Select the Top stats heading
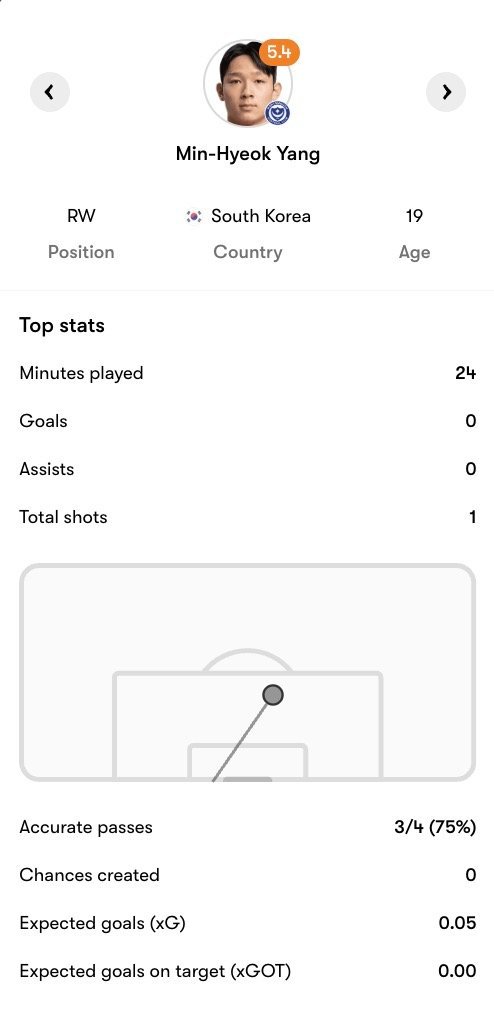The height and width of the screenshot is (1010, 494). [x=62, y=325]
